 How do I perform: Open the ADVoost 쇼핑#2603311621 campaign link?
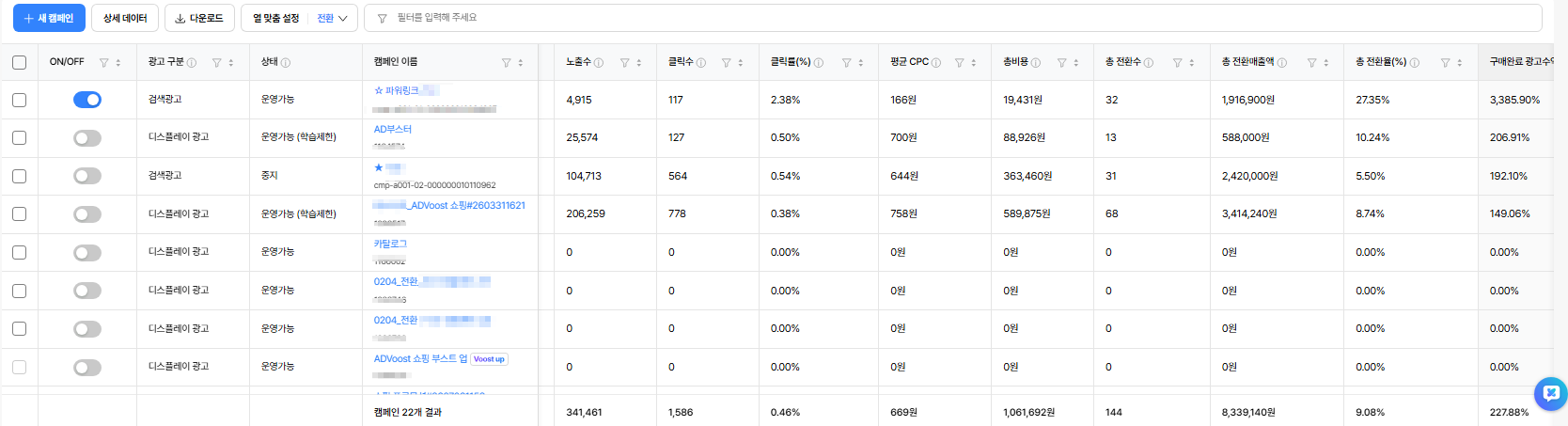(449, 205)
